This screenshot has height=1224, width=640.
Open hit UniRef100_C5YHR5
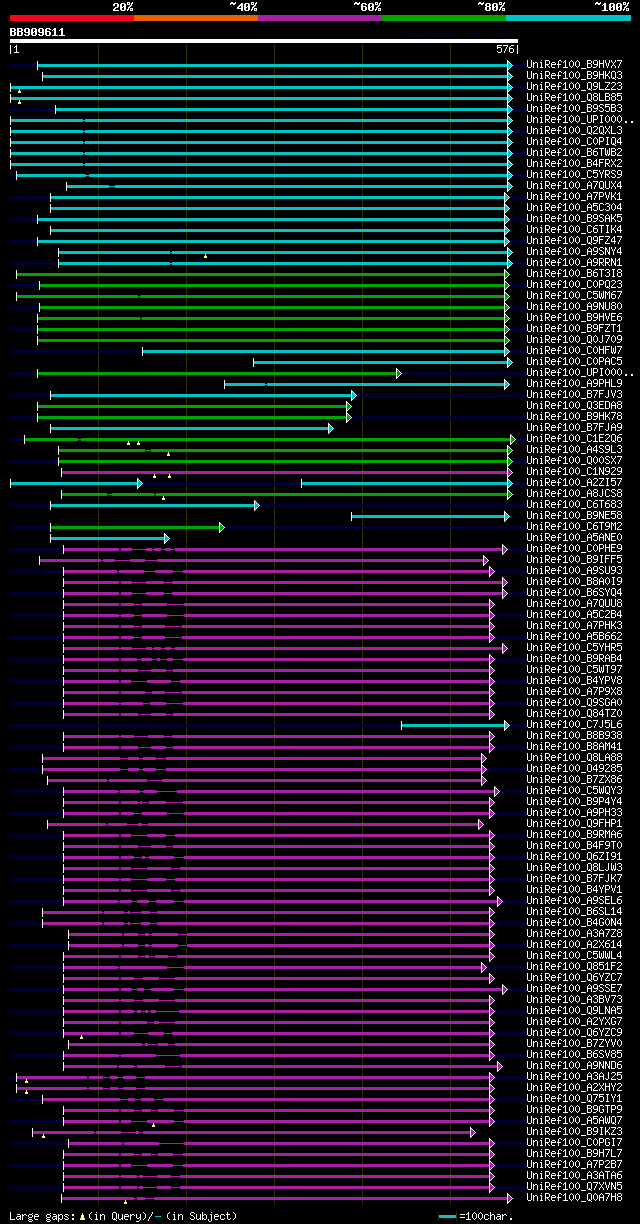pos(575,647)
